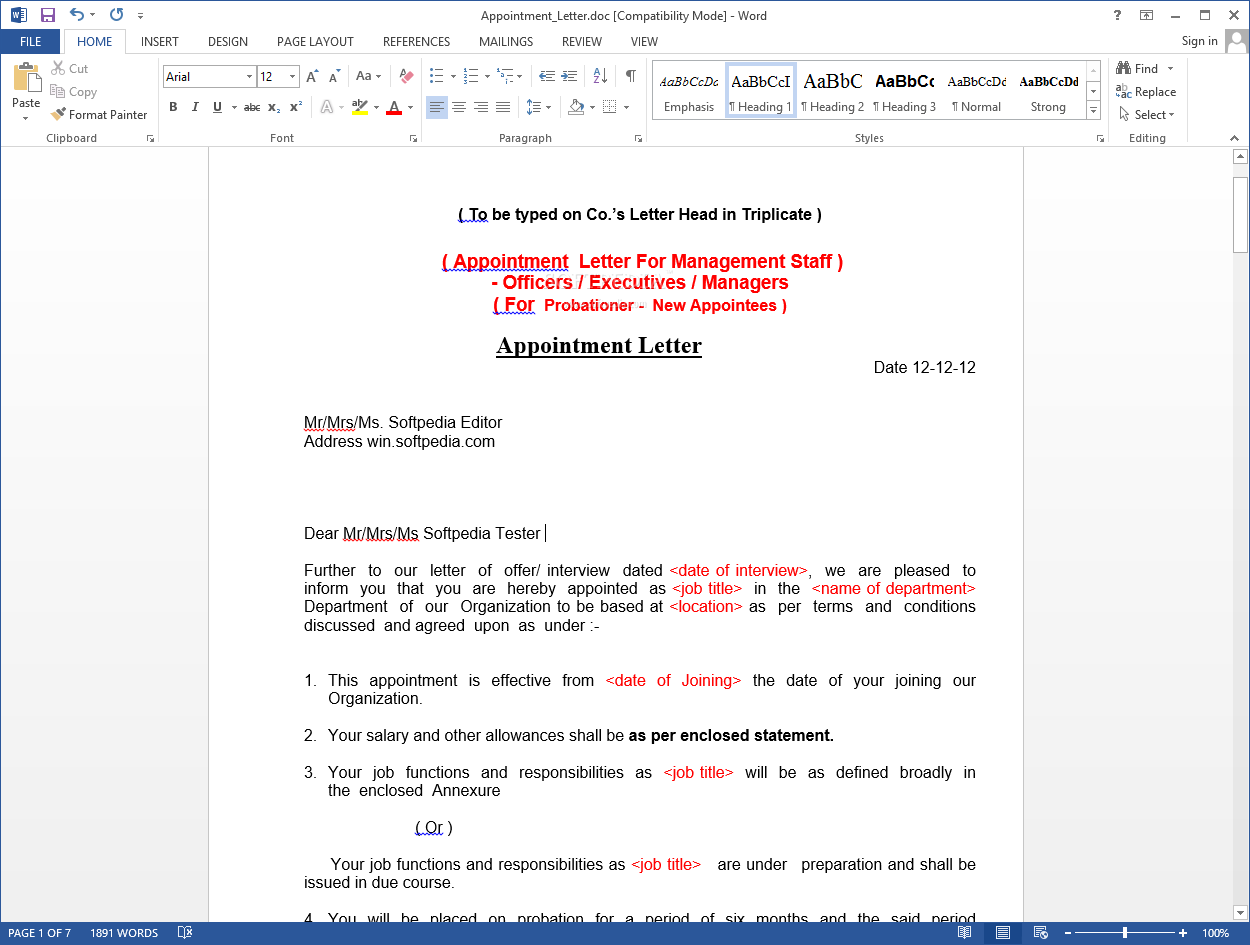This screenshot has width=1250, height=945.
Task: Click the Numbering list icon
Action: coord(472,77)
